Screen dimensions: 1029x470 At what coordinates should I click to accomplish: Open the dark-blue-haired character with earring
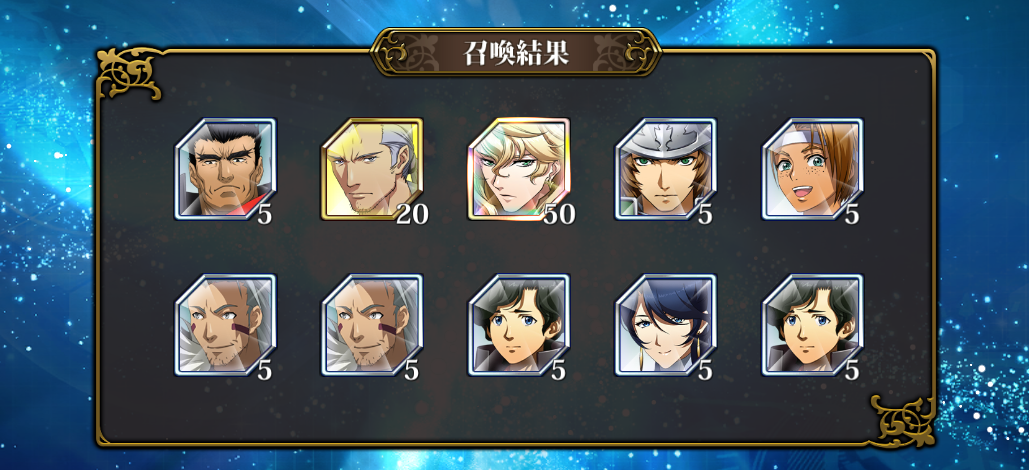[x=666, y=325]
